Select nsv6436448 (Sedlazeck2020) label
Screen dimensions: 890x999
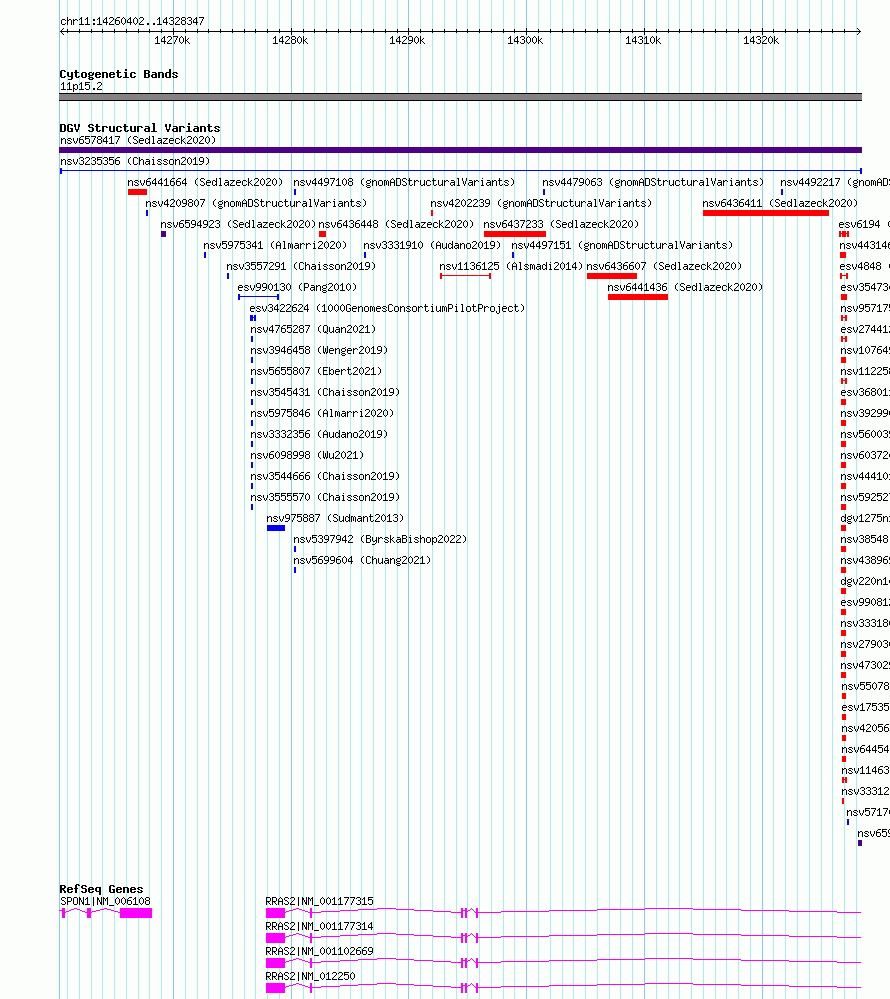click(396, 224)
